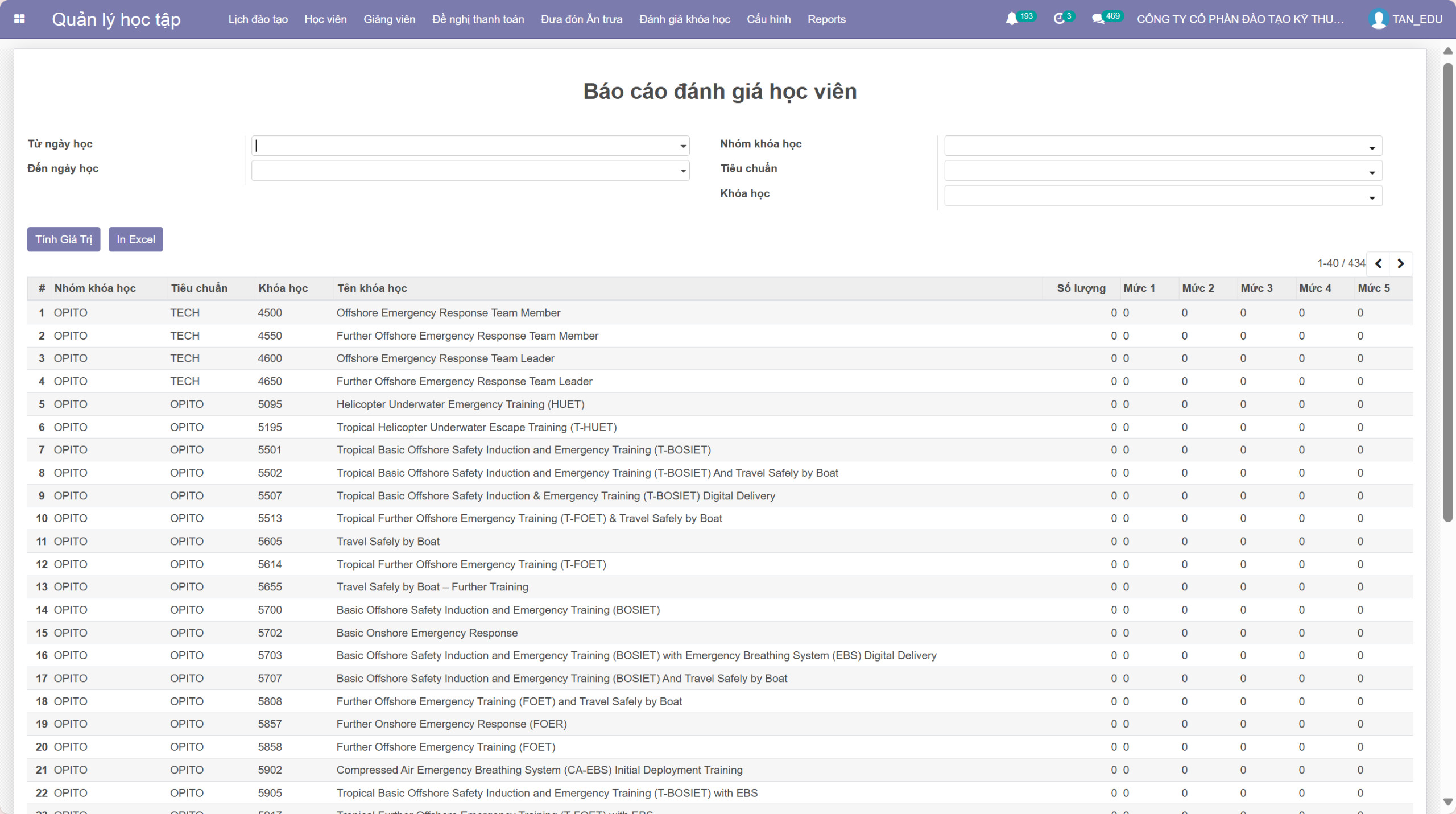Open notifications bell with 193 badge
This screenshot has width=1456, height=814.
(1012, 19)
